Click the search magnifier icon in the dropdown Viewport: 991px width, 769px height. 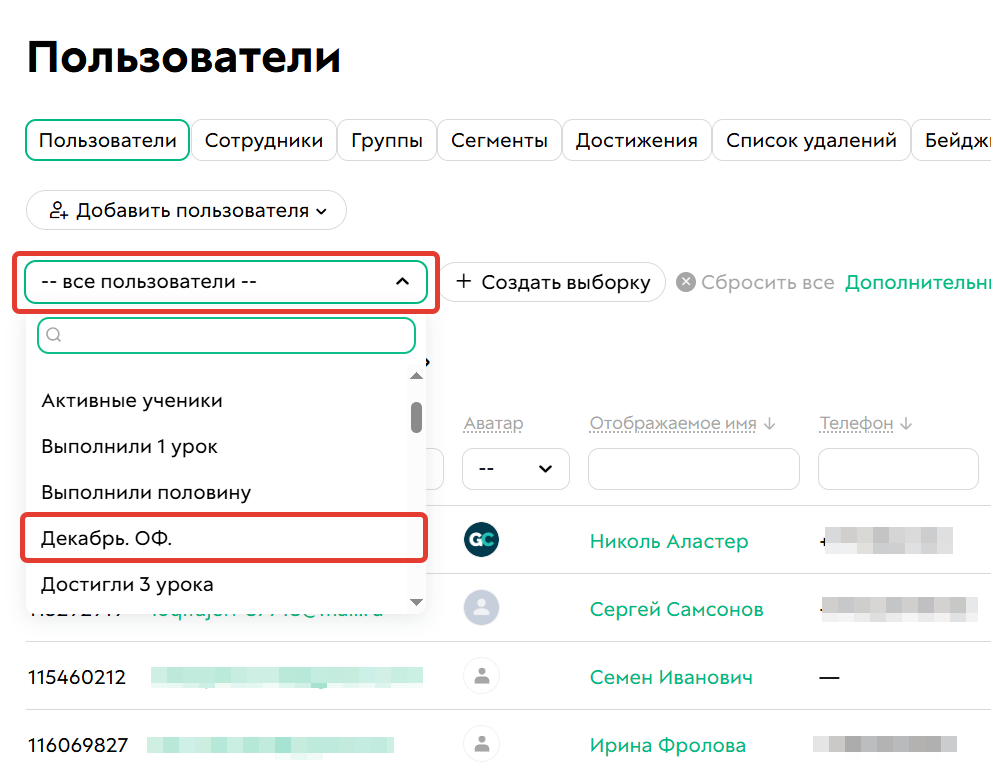[53, 336]
